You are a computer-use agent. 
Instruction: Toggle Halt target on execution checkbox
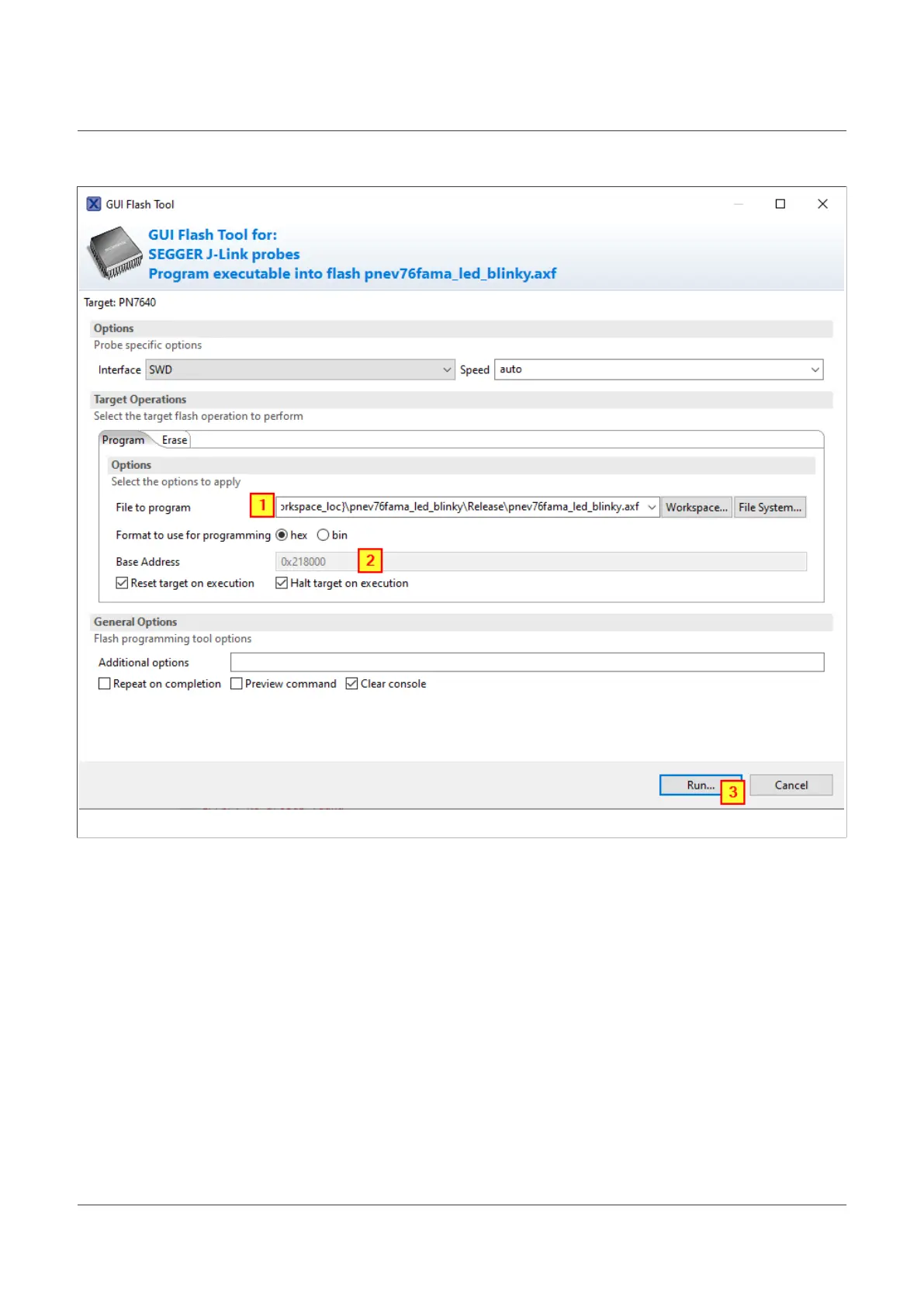coord(282,583)
